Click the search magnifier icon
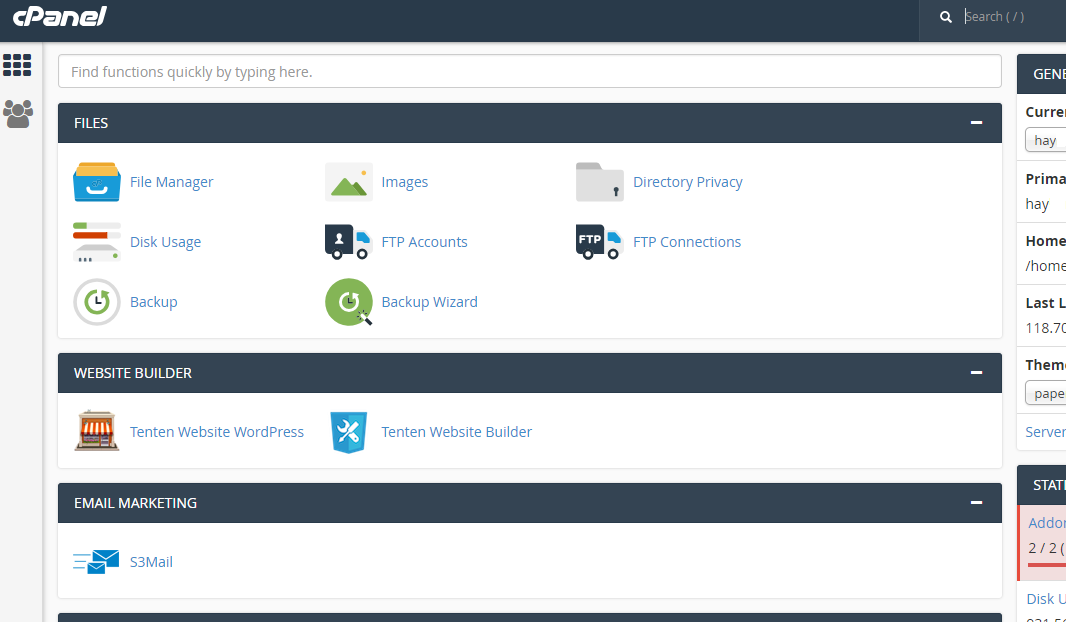The image size is (1066, 622). (x=946, y=17)
